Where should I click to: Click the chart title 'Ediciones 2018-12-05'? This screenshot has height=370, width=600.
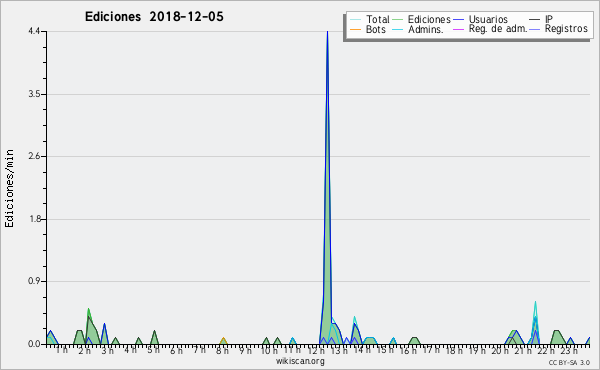154,17
